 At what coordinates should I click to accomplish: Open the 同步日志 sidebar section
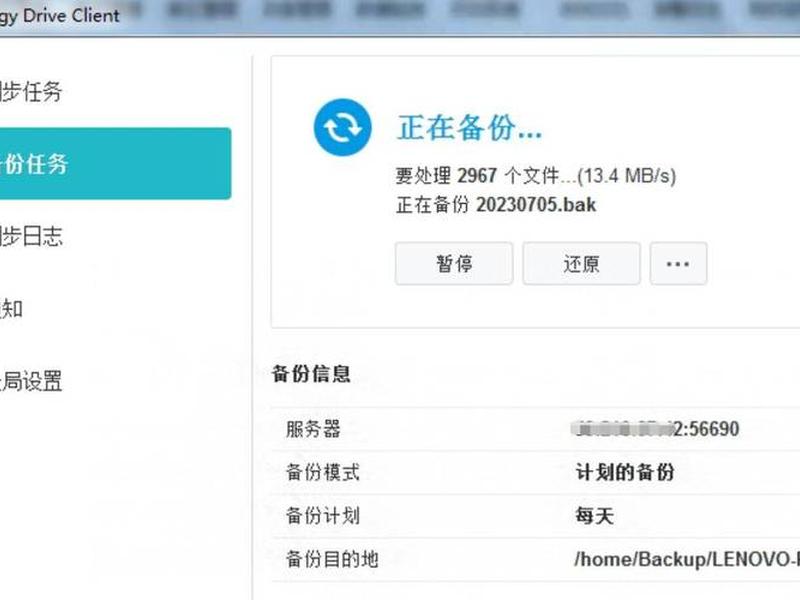point(31,236)
